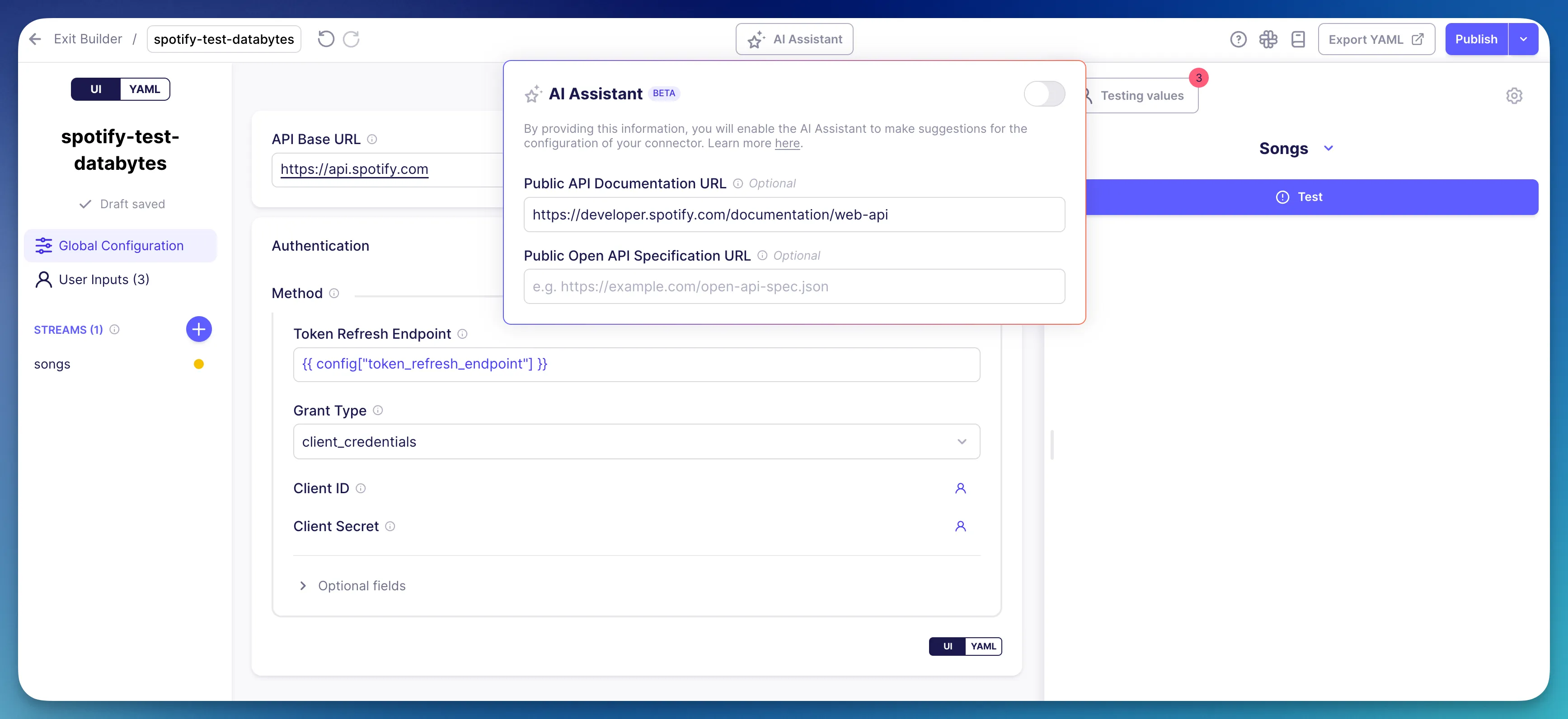Switch sidebar view to YAML

144,89
